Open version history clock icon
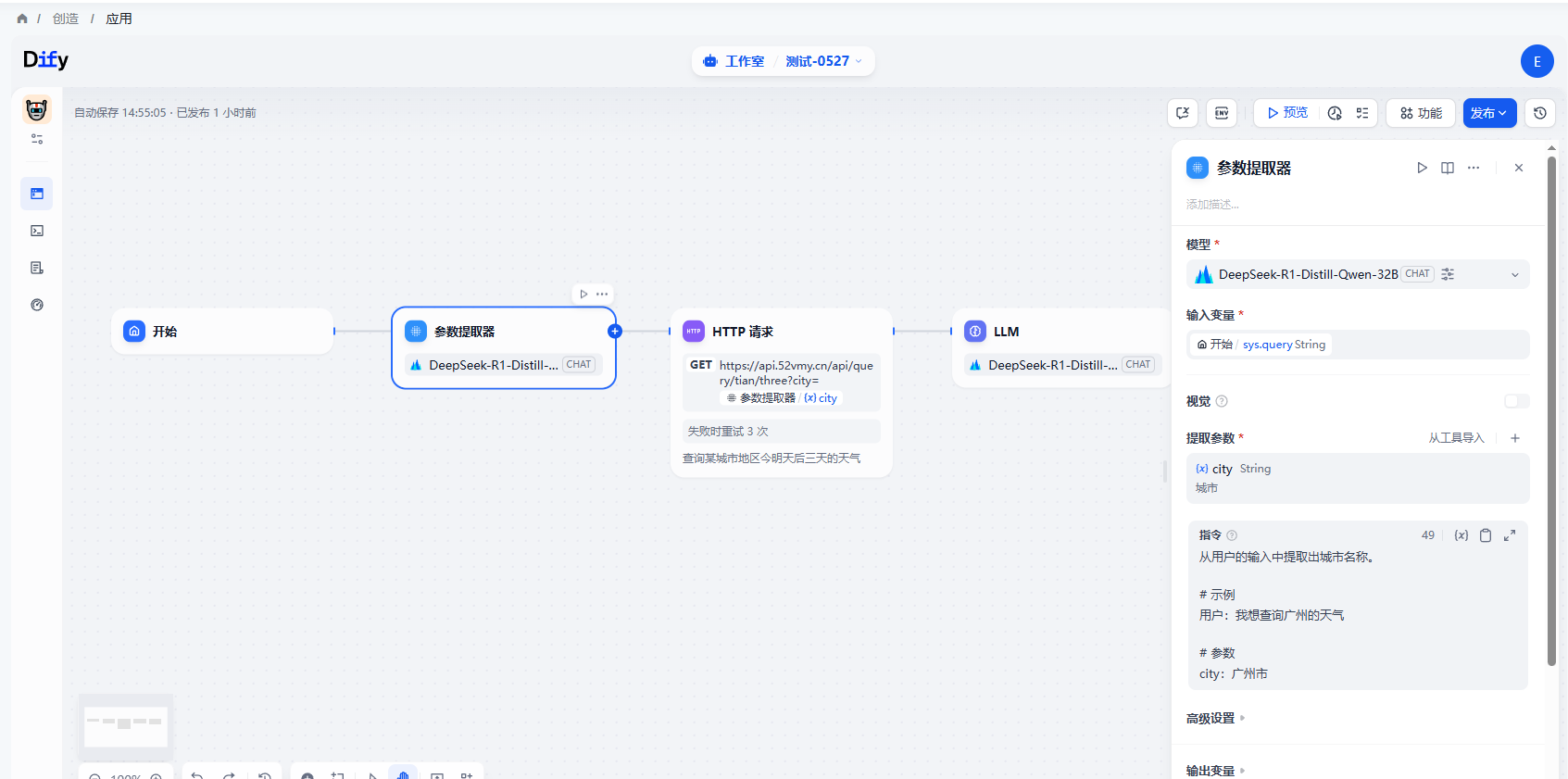 click(x=1540, y=113)
